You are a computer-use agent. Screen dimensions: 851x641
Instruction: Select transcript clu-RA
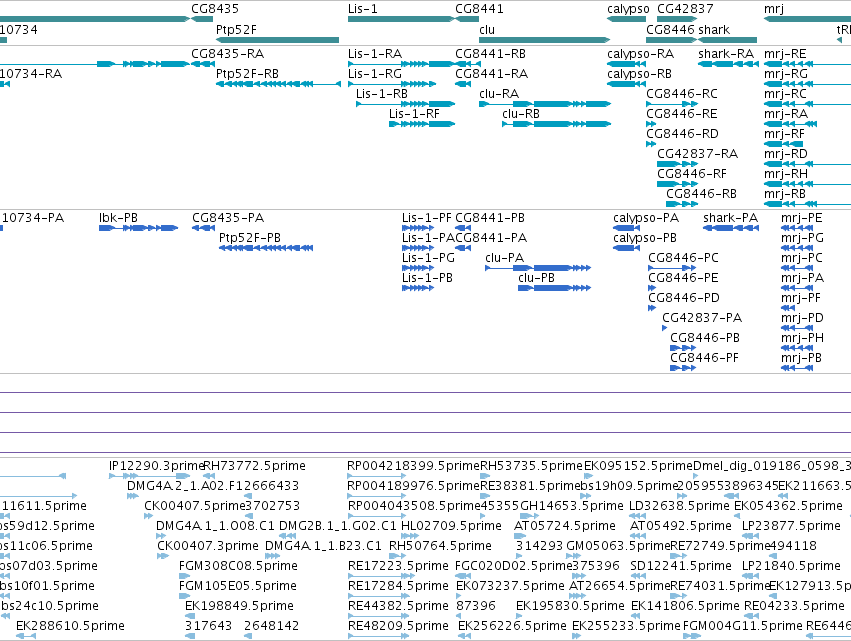tap(499, 94)
